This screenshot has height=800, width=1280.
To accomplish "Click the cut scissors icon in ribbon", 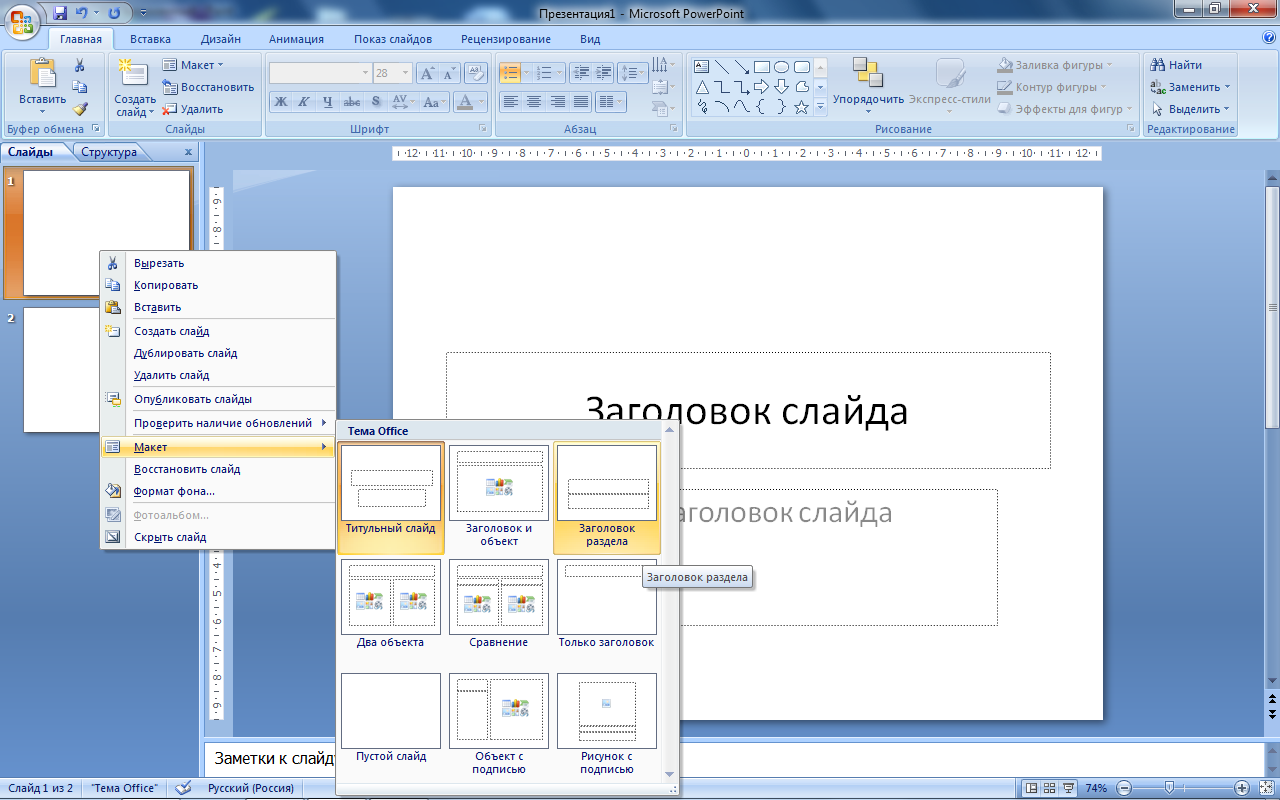I will pyautogui.click(x=80, y=65).
